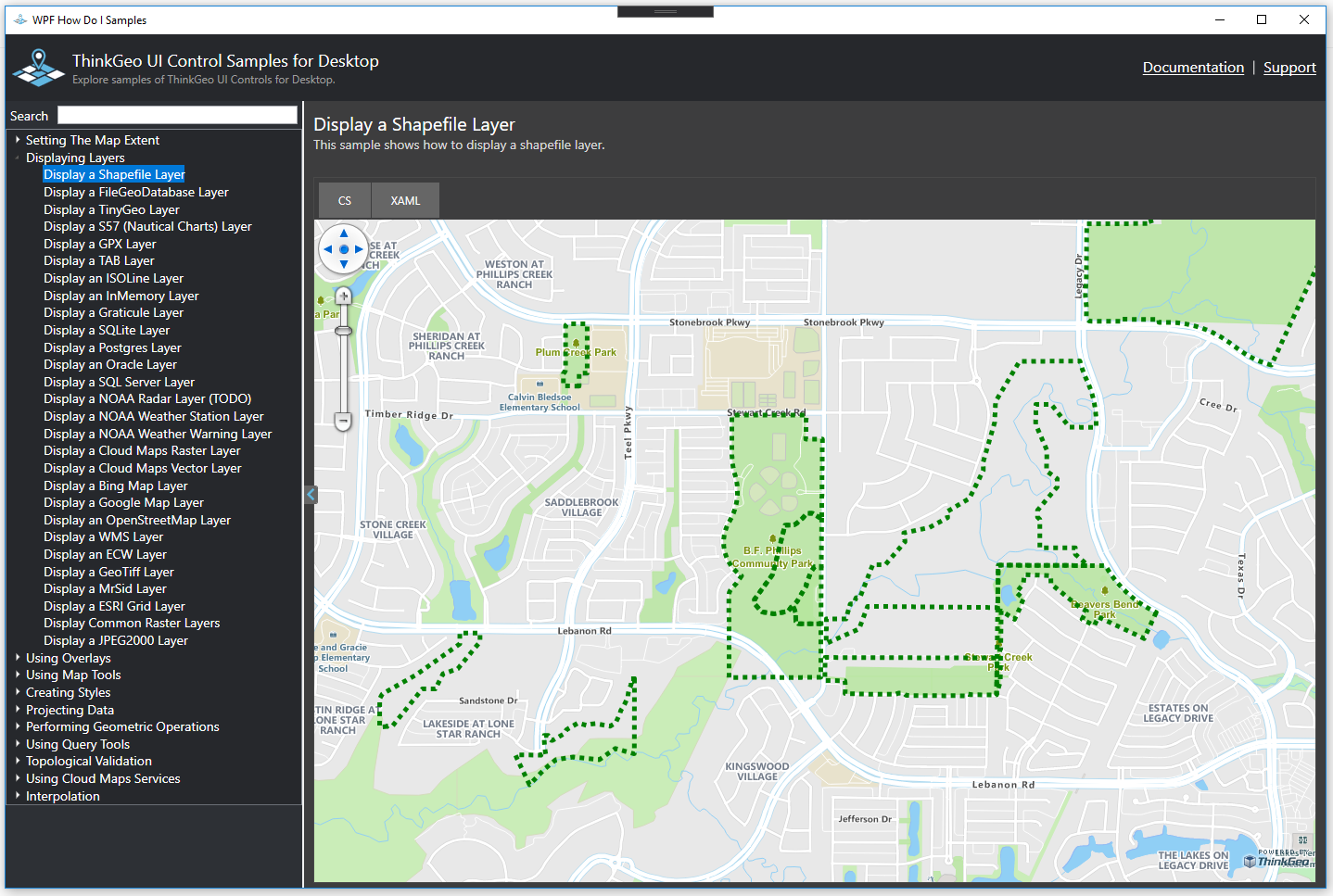The height and width of the screenshot is (896, 1333).
Task: Select Display a MrSid Layer
Action: point(106,588)
